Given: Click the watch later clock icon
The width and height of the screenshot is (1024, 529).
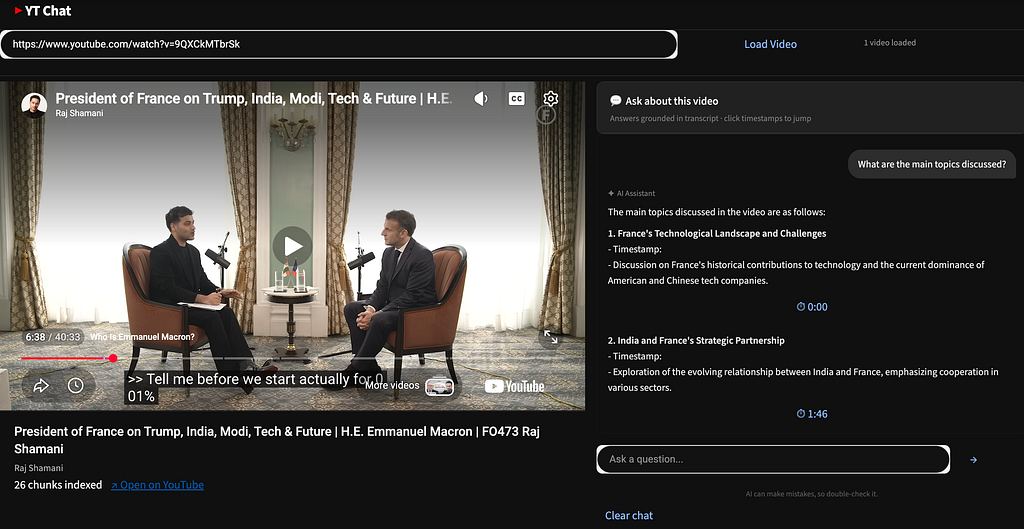Looking at the screenshot, I should [76, 385].
